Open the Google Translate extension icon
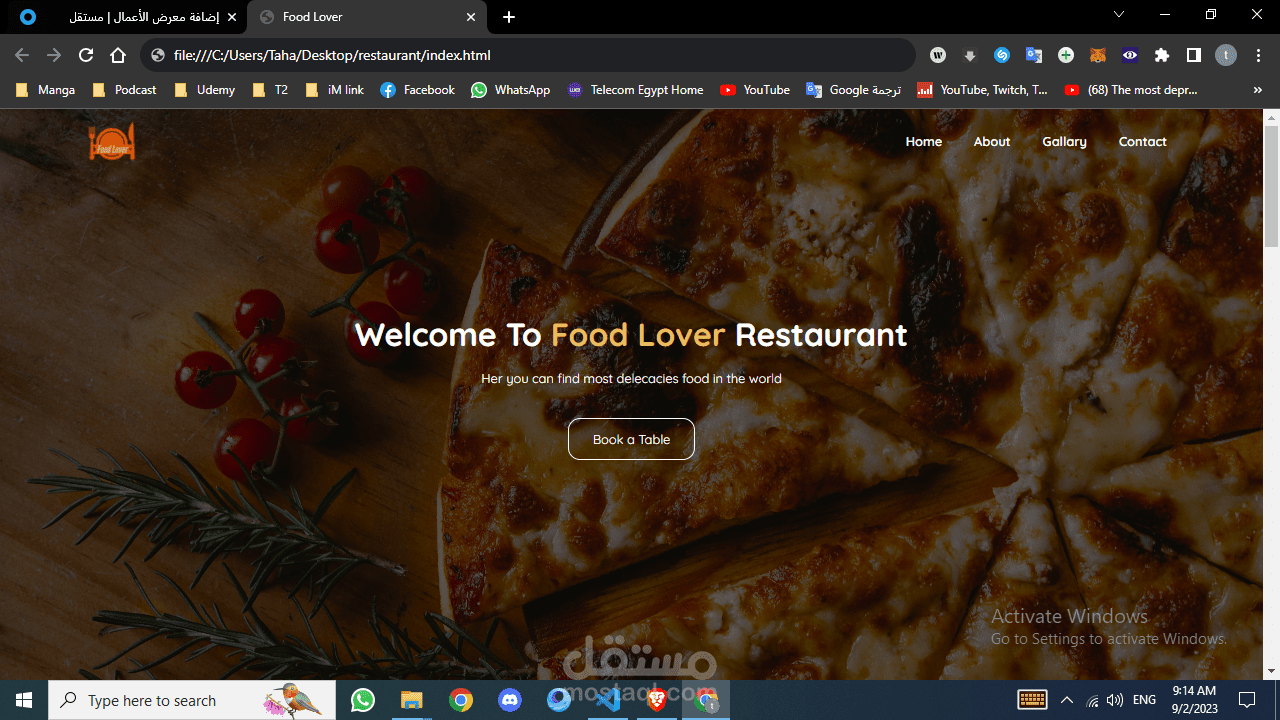This screenshot has width=1280, height=720. click(x=1034, y=55)
